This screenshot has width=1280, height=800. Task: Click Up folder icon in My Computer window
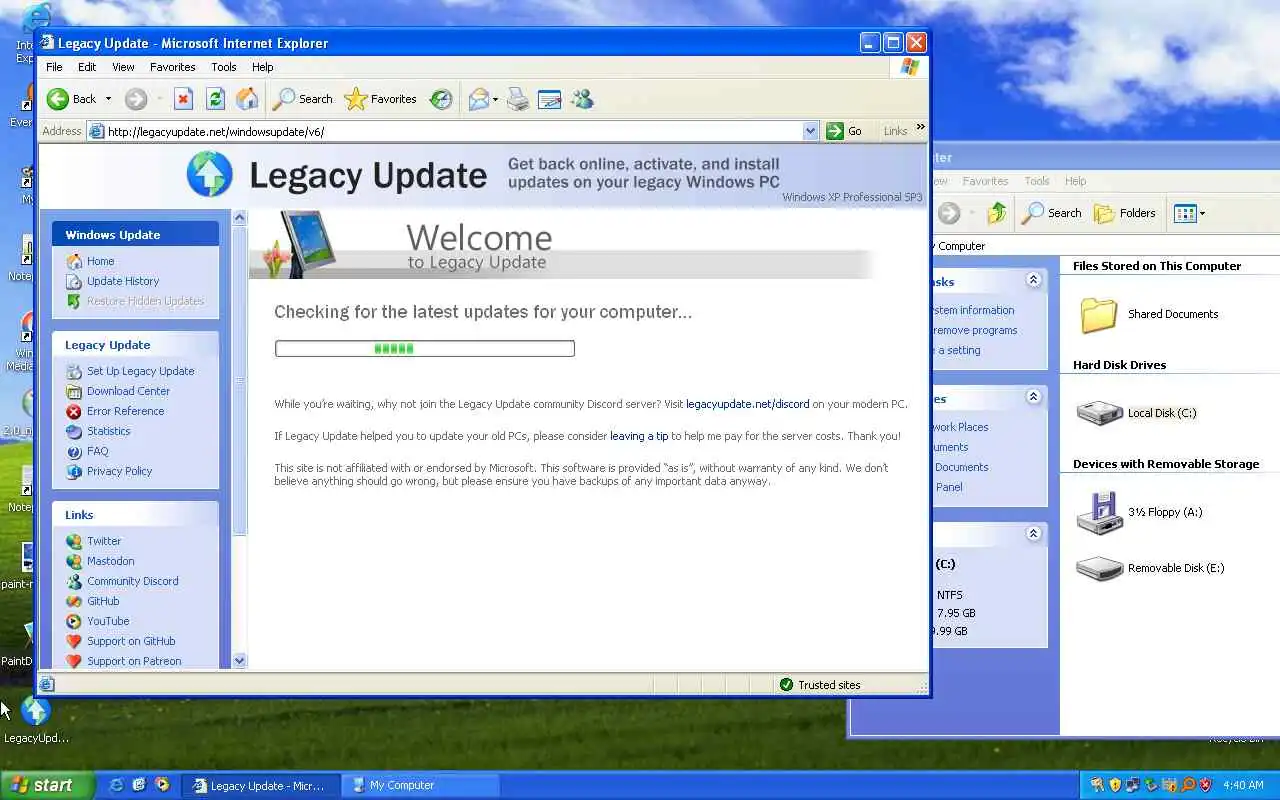(x=996, y=213)
